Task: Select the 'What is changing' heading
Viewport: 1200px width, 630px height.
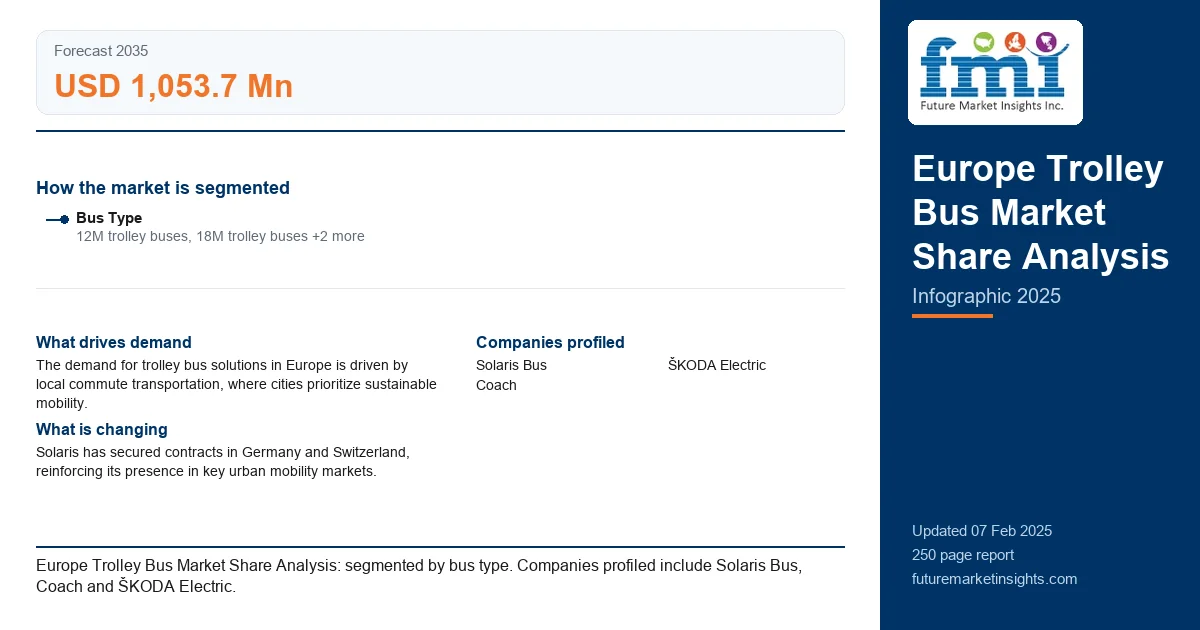Action: (102, 429)
